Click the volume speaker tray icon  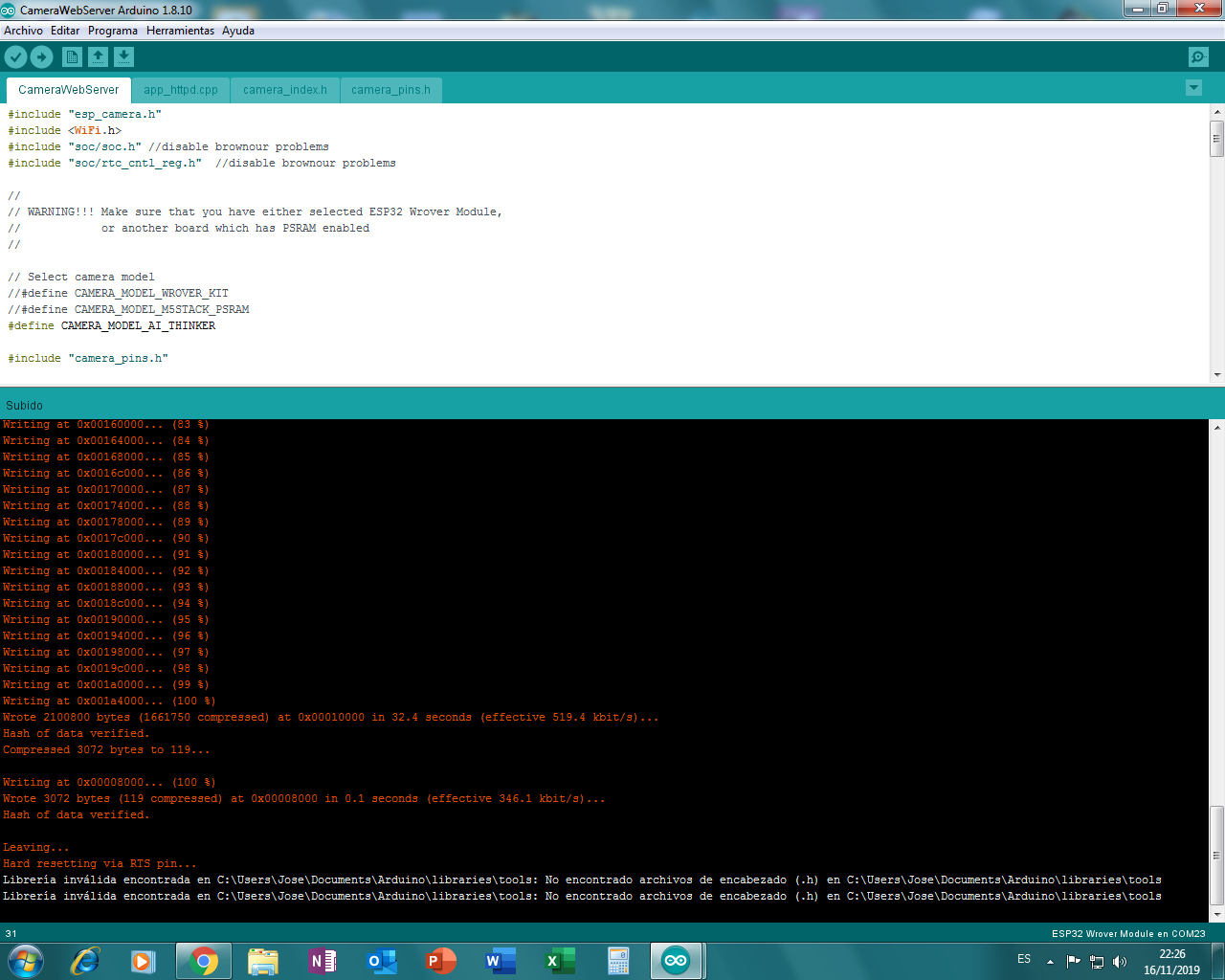coord(1120,962)
